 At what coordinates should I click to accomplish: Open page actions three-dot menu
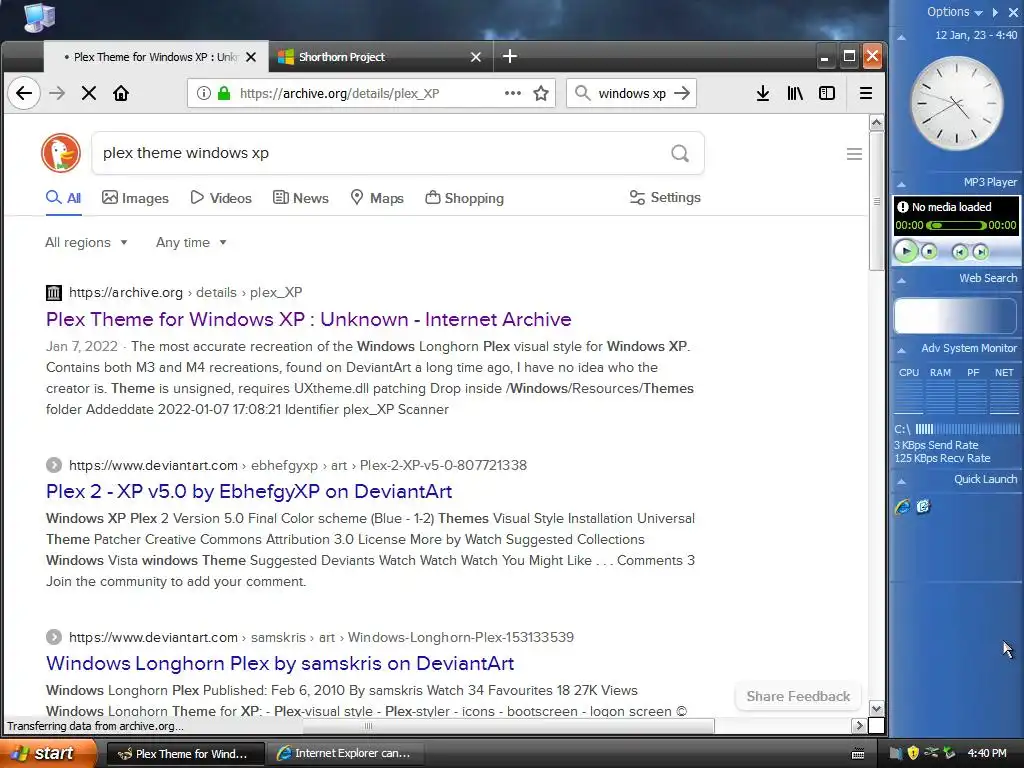click(513, 93)
